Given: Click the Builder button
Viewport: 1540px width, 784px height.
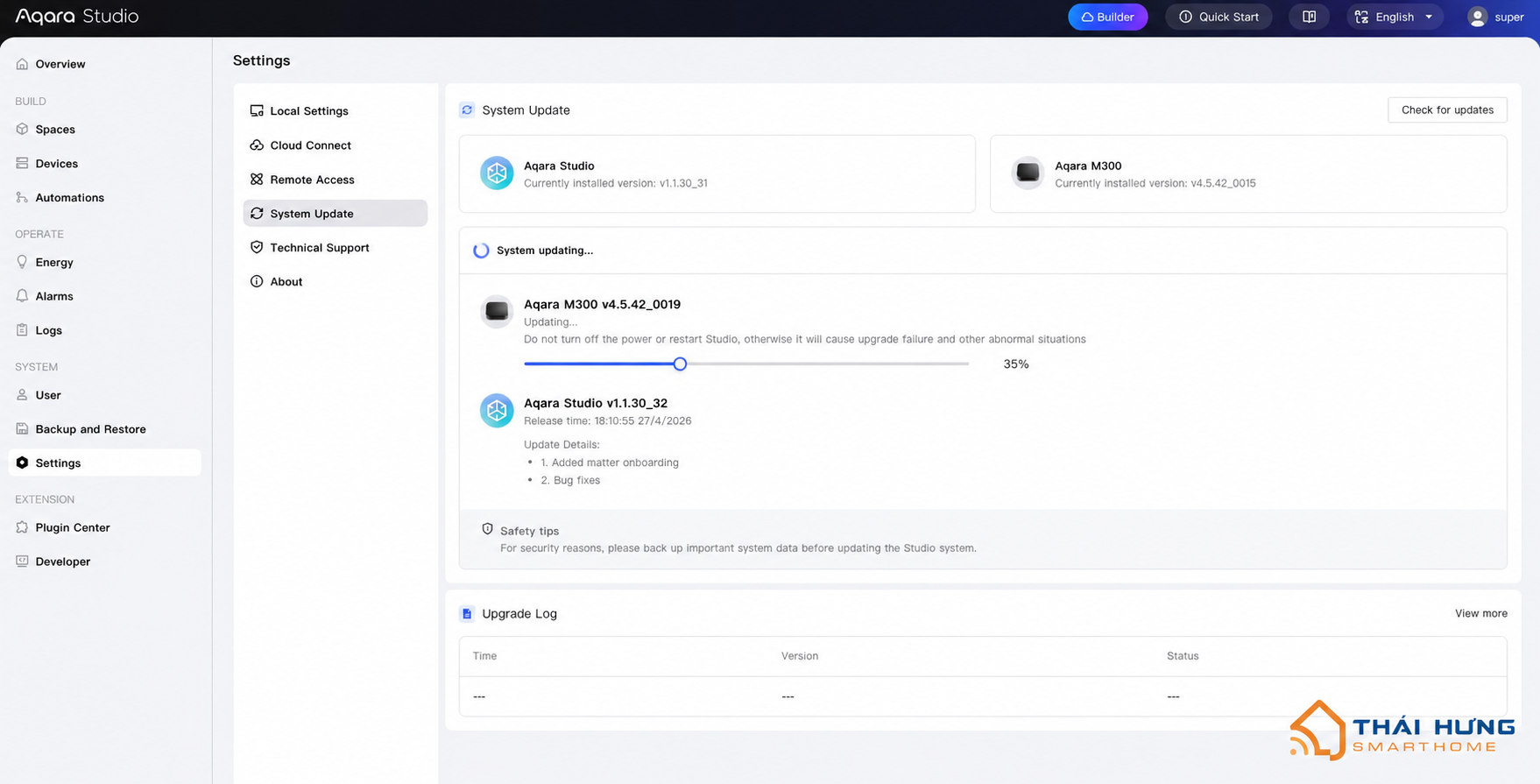Looking at the screenshot, I should pyautogui.click(x=1107, y=17).
